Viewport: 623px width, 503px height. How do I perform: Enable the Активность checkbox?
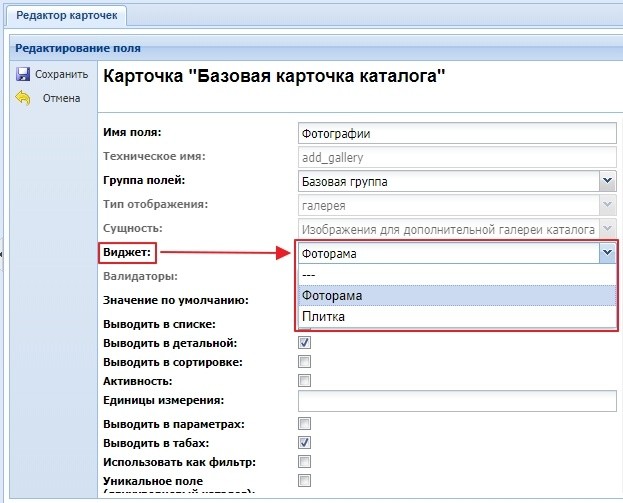tap(305, 381)
